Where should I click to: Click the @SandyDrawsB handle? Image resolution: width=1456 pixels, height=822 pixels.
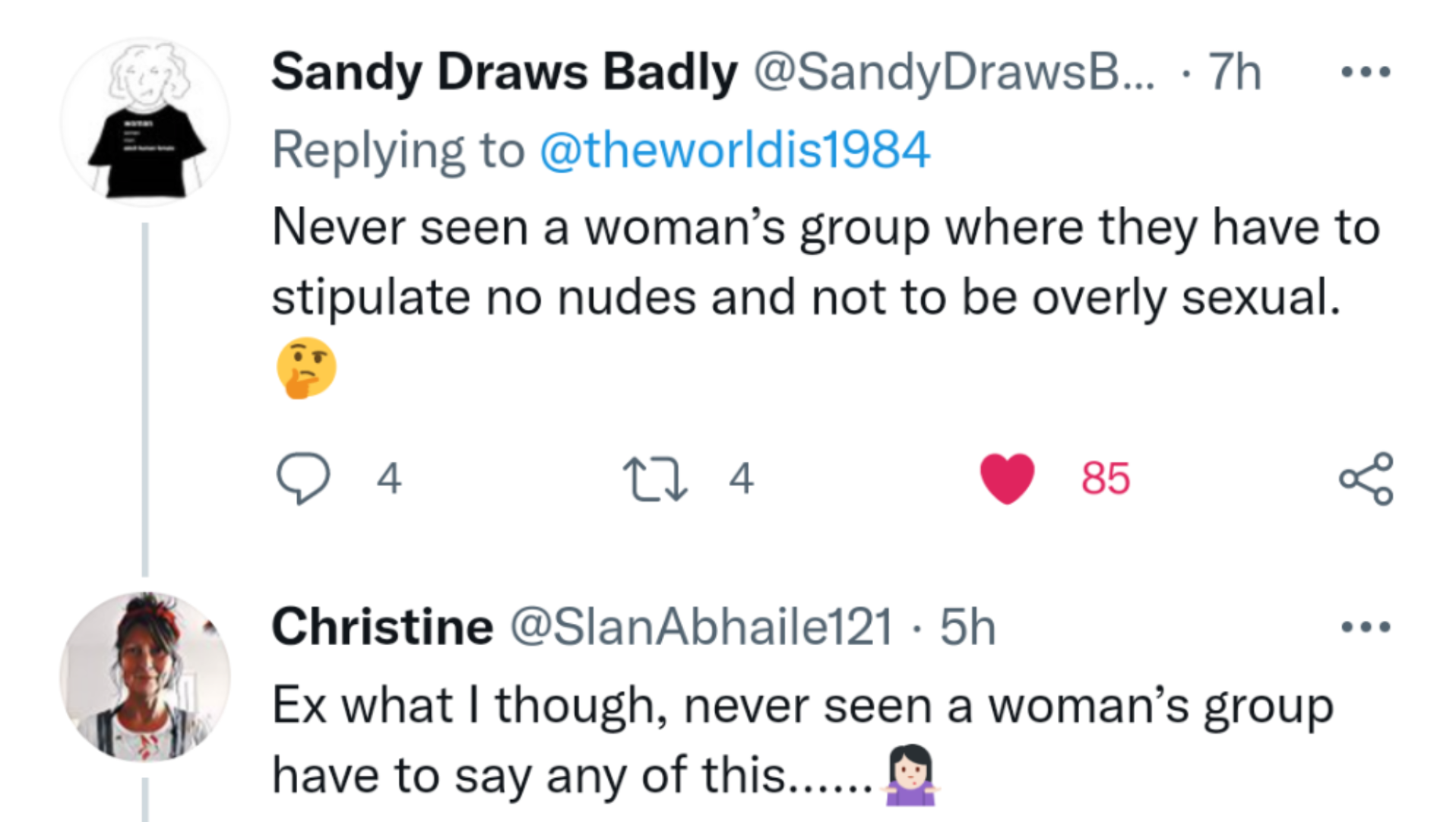953,73
